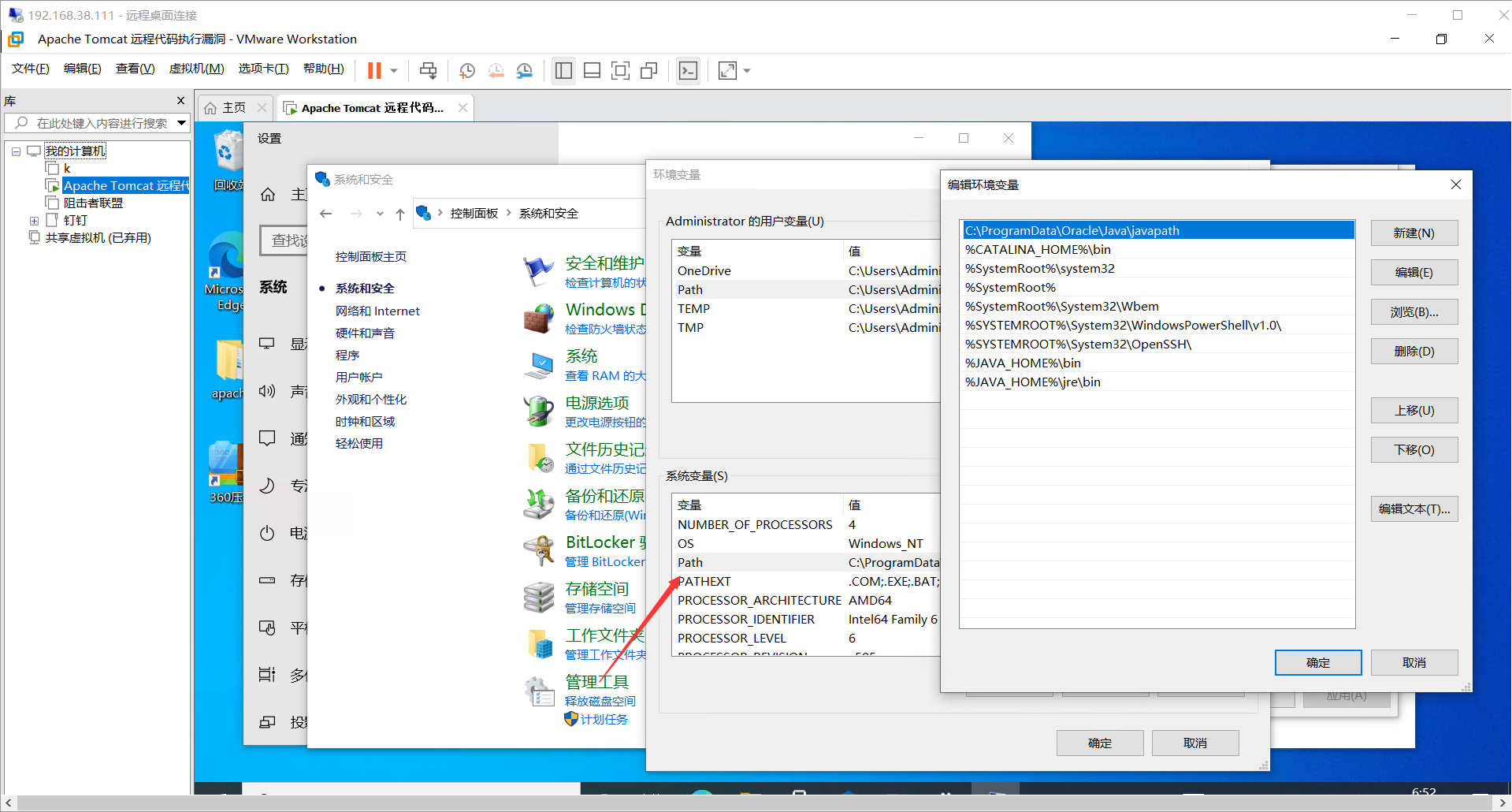Screen dimensions: 1512x812
Task: Click the library search input field
Action: coord(96,123)
